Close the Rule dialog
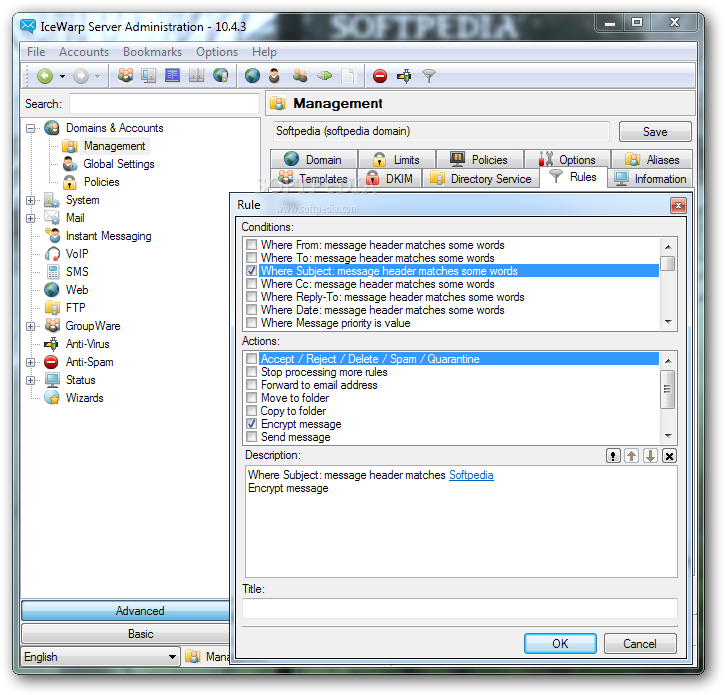Viewport: 725px width, 695px height. pyautogui.click(x=678, y=205)
